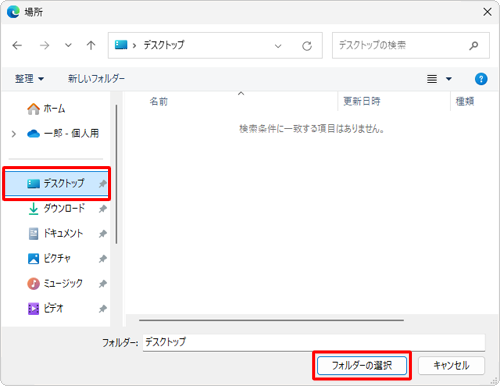Sort by the 更新日時 column header
This screenshot has width=500, height=386.
click(x=362, y=101)
